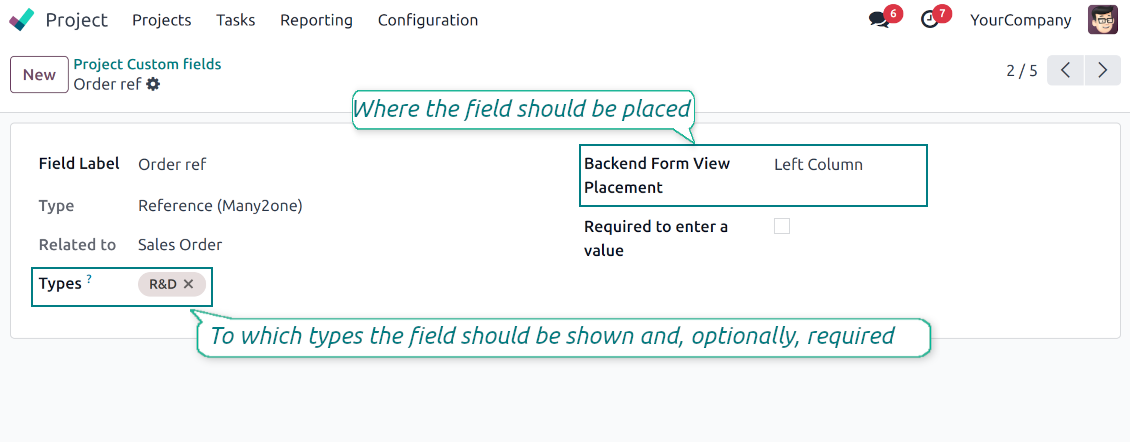Open Backend Form View Placement dropdown
Viewport: 1130px width, 442px height.
(845, 165)
